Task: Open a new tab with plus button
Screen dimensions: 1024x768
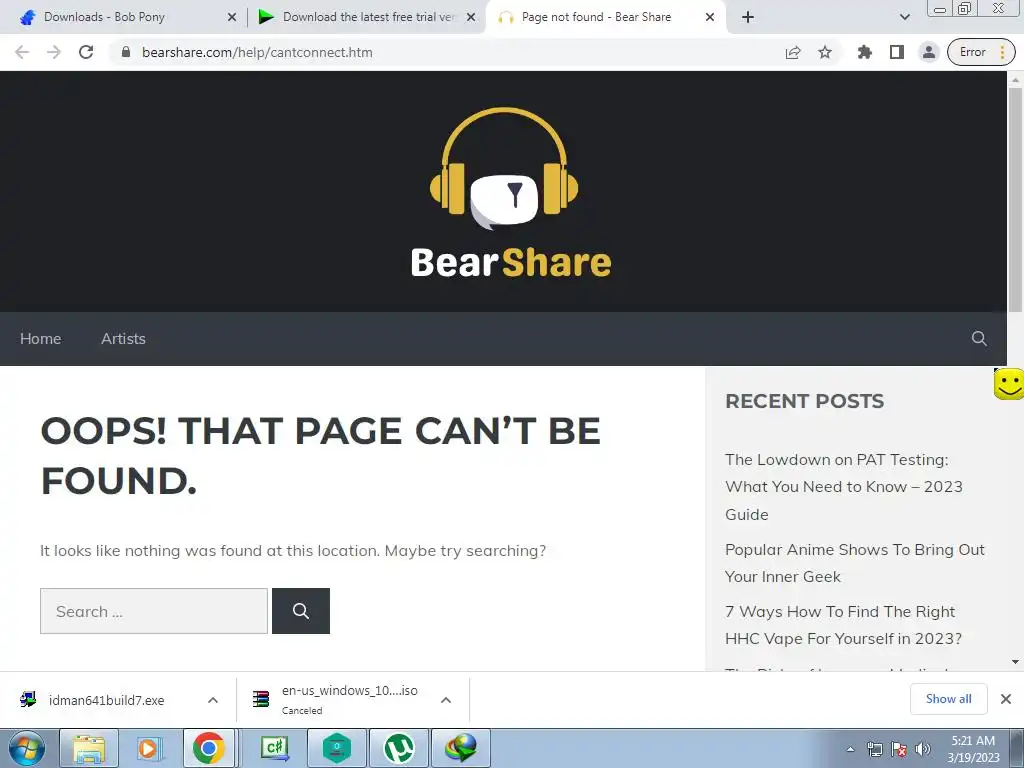Action: (x=748, y=17)
